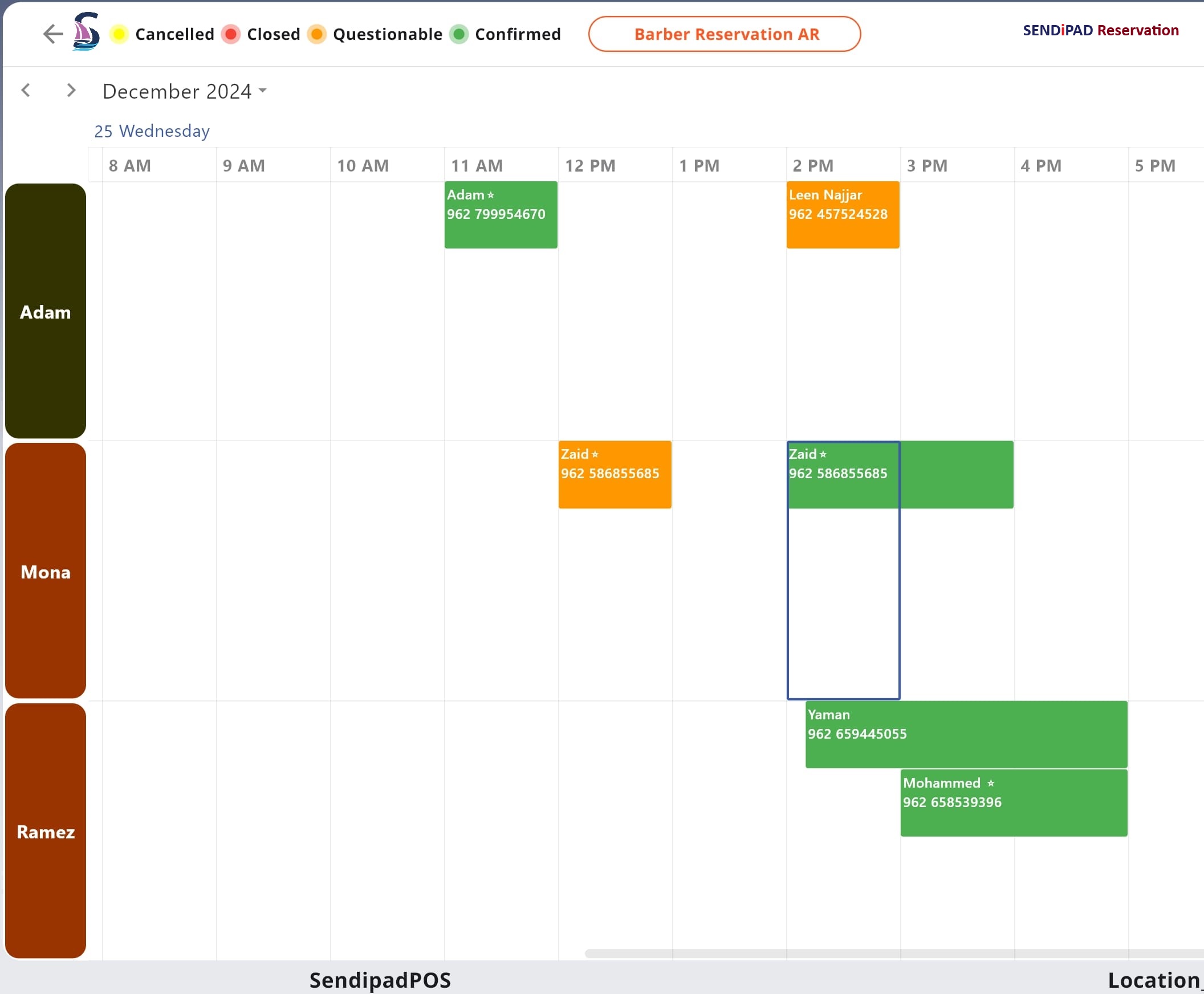Go to previous day chevron
Viewport: 1204px width, 994px height.
26,90
